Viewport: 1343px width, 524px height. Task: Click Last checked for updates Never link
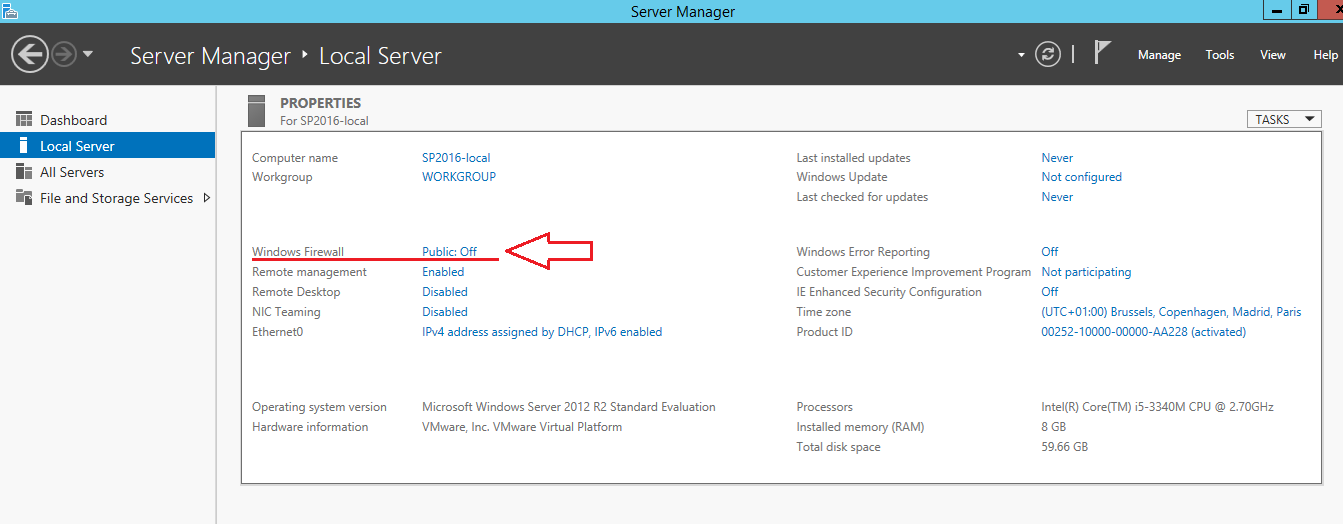[x=1057, y=197]
